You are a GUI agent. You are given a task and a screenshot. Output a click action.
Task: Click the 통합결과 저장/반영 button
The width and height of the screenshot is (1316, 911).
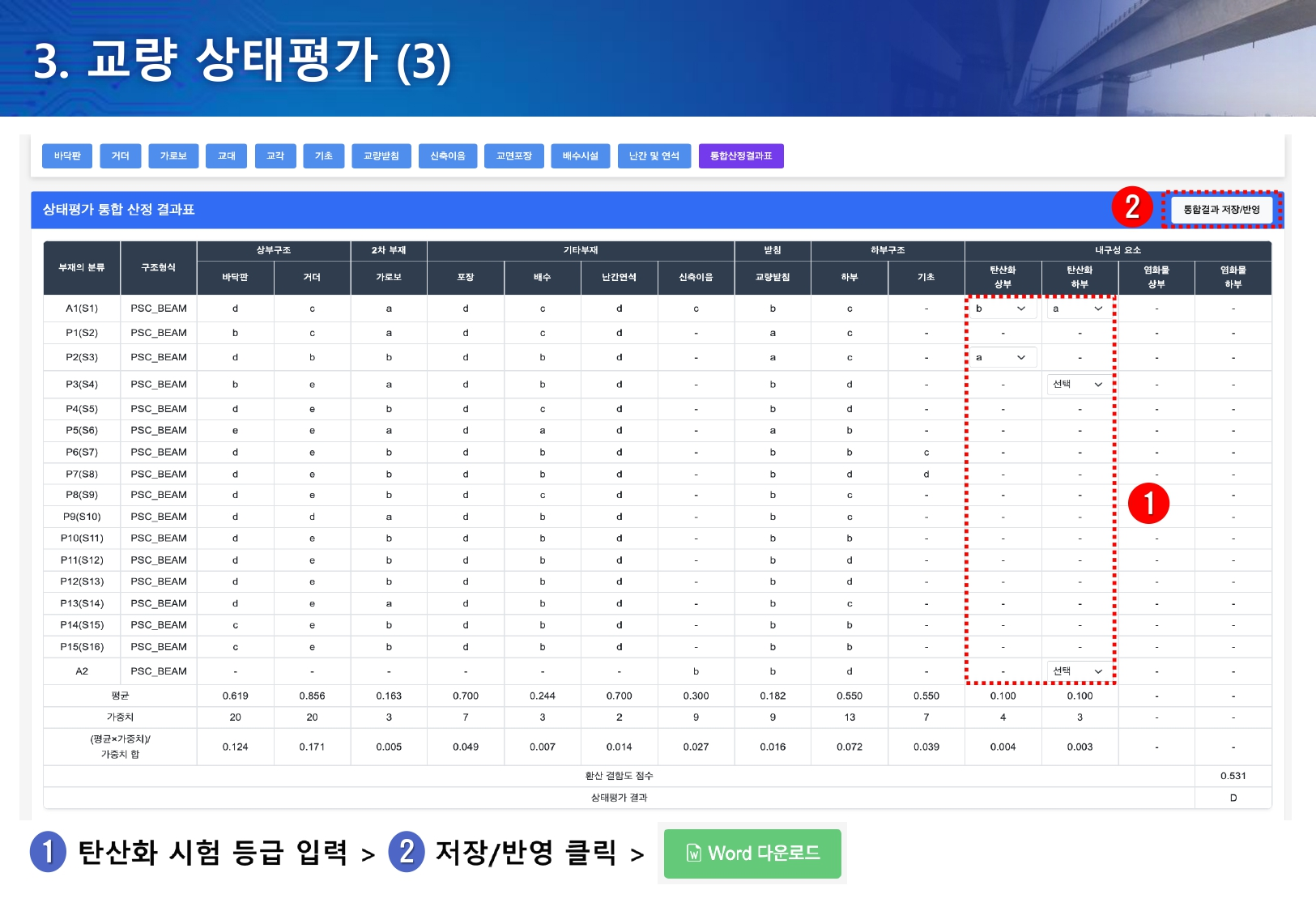1221,210
